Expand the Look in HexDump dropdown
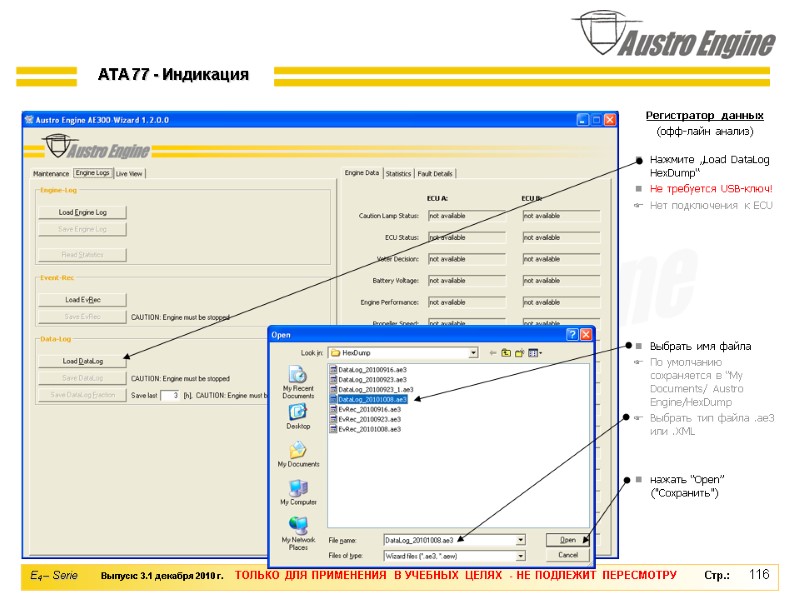This screenshot has height=600, width=800. (x=473, y=353)
